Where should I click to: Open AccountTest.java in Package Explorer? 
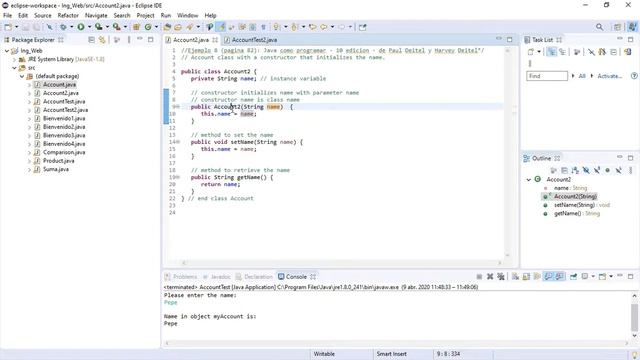coord(64,102)
